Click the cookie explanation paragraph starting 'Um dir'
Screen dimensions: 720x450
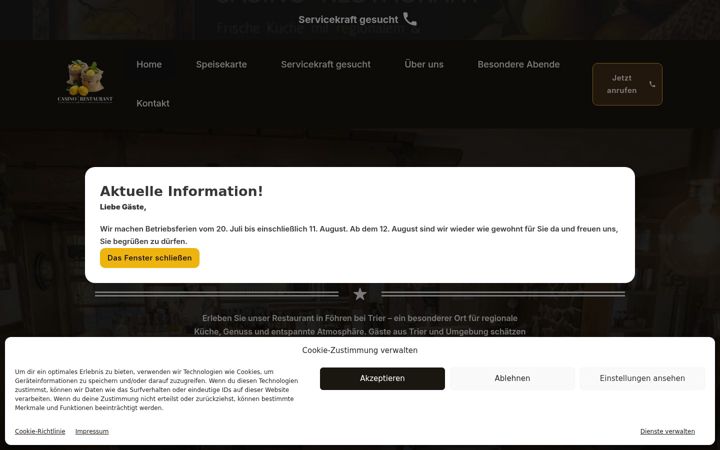pyautogui.click(x=157, y=390)
